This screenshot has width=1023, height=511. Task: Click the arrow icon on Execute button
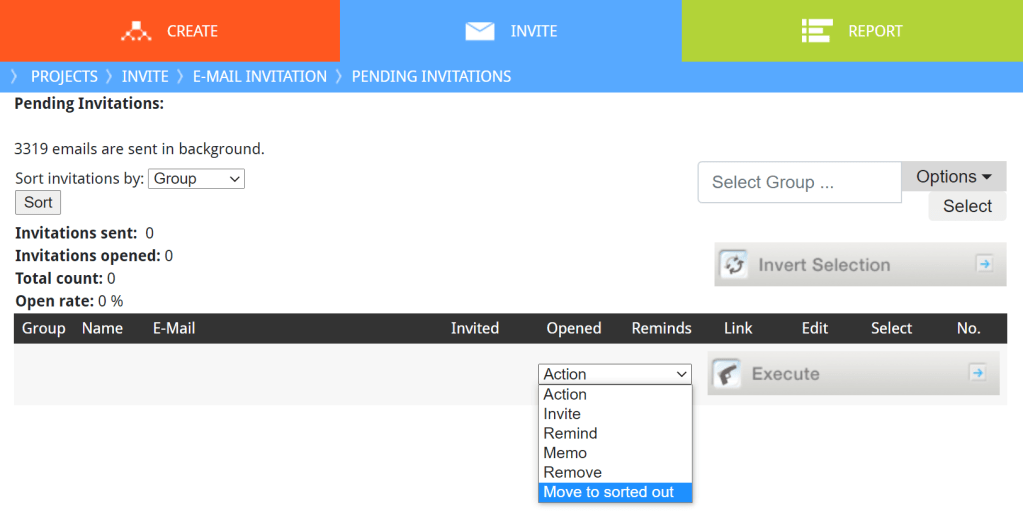pos(978,373)
